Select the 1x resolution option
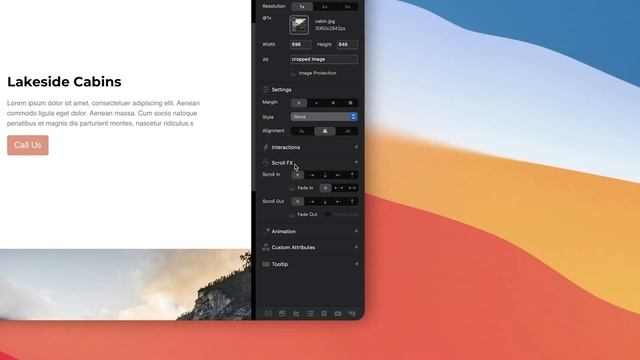640x360 pixels. click(x=302, y=7)
